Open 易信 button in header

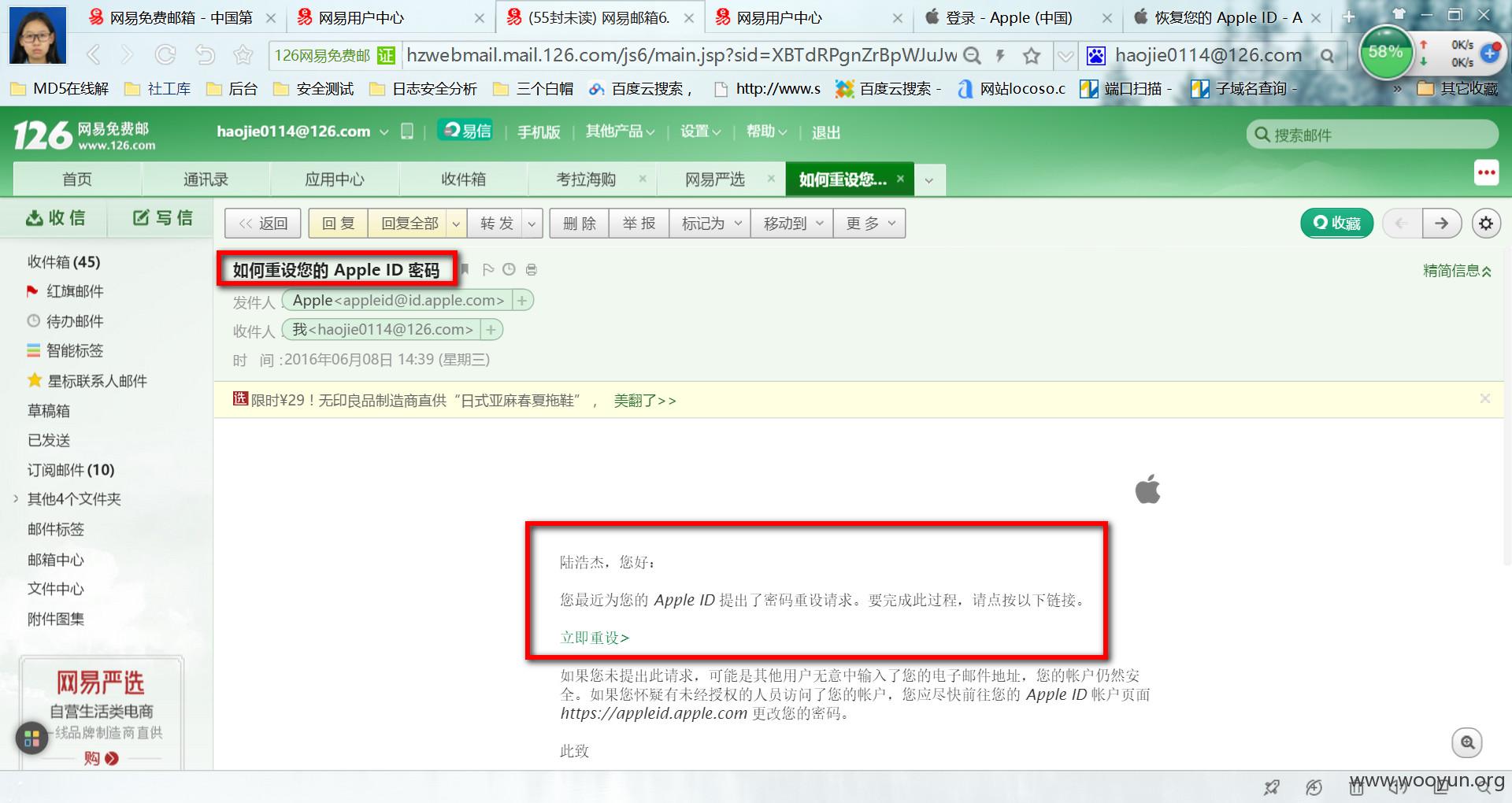pos(465,131)
